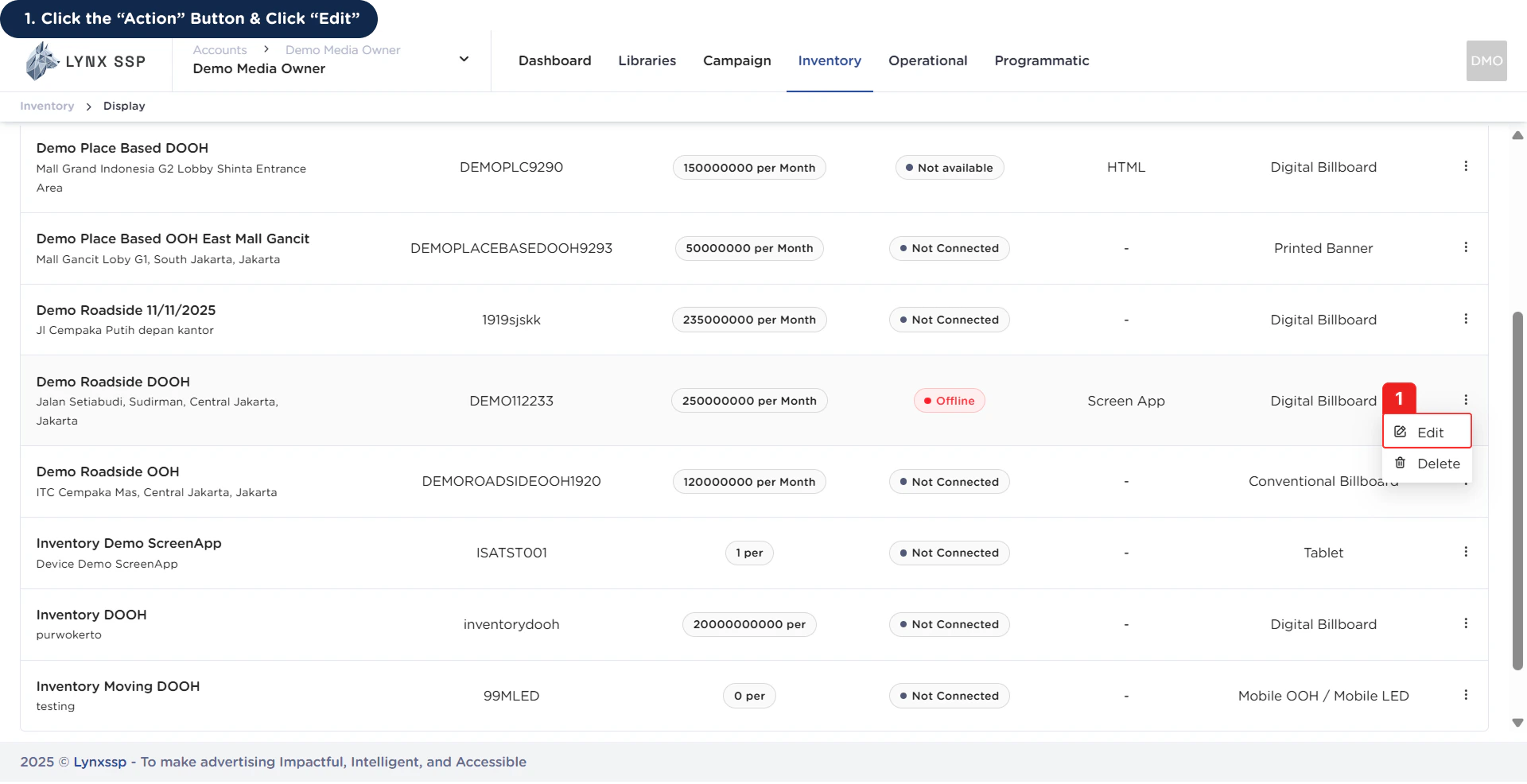Open the Programmatic tab
Viewport: 1527px width, 784px height.
[x=1042, y=60]
